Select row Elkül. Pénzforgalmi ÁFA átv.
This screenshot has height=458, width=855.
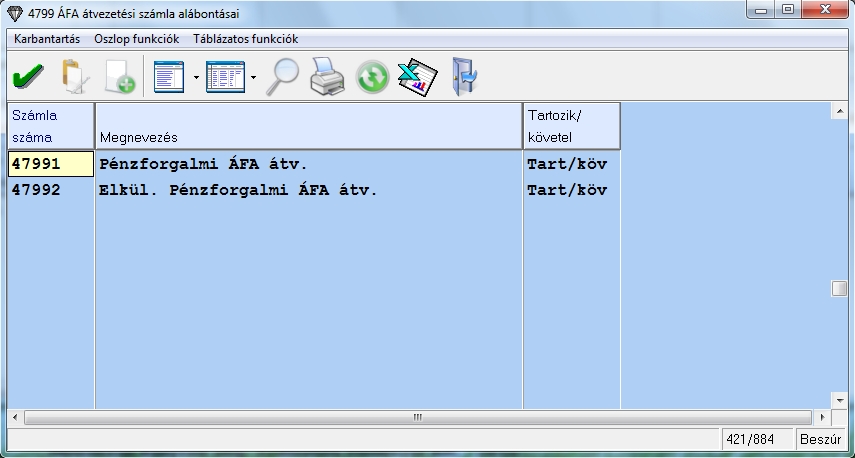[238, 190]
